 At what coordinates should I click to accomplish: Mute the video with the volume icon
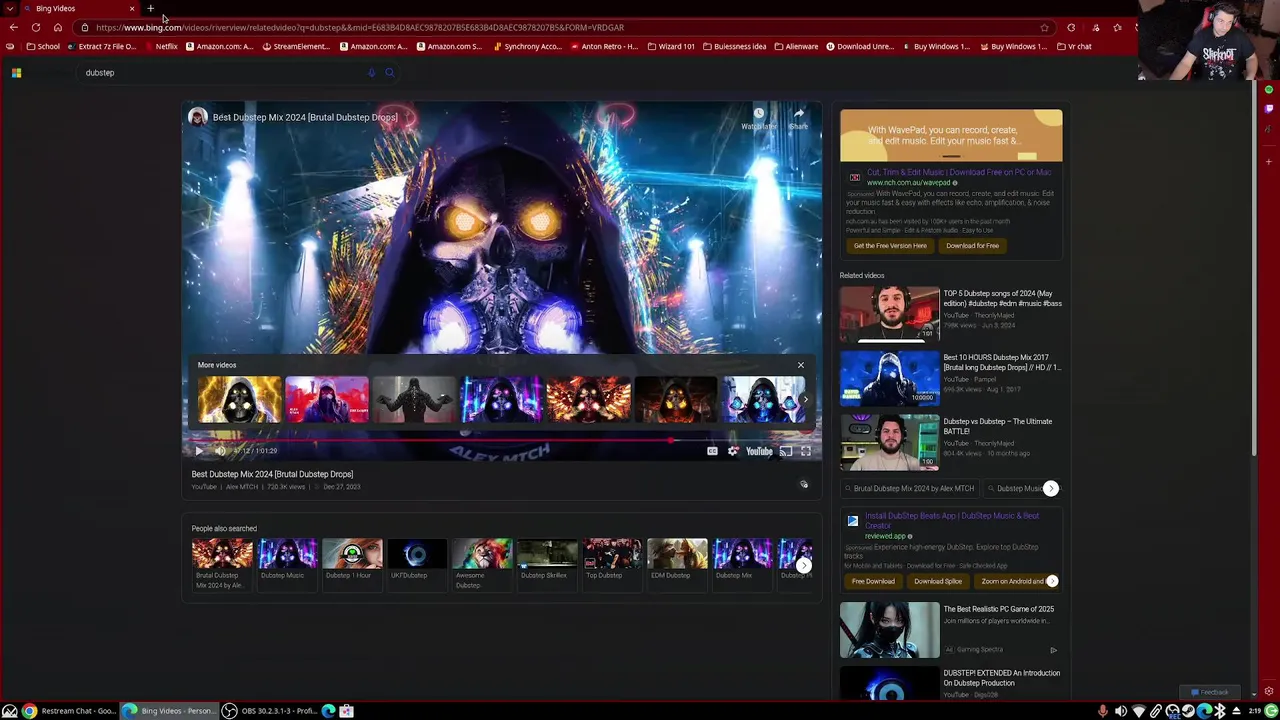pyautogui.click(x=220, y=451)
